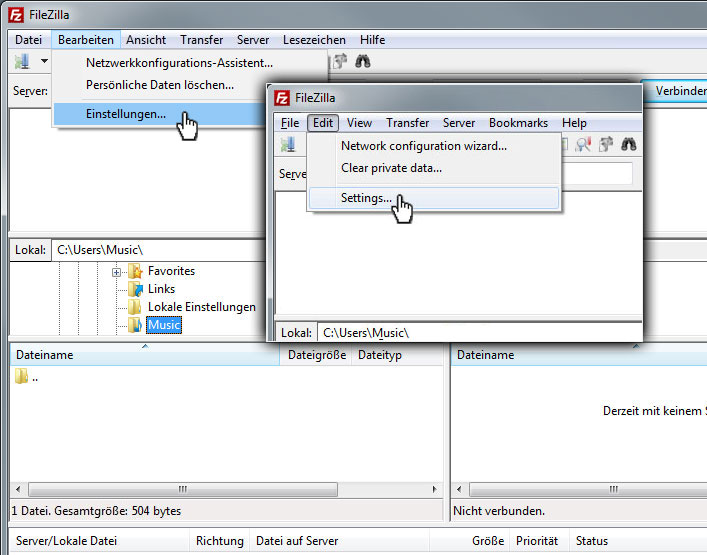Open the Ansicht menu
Viewport: 707px width, 555px height.
tap(146, 40)
